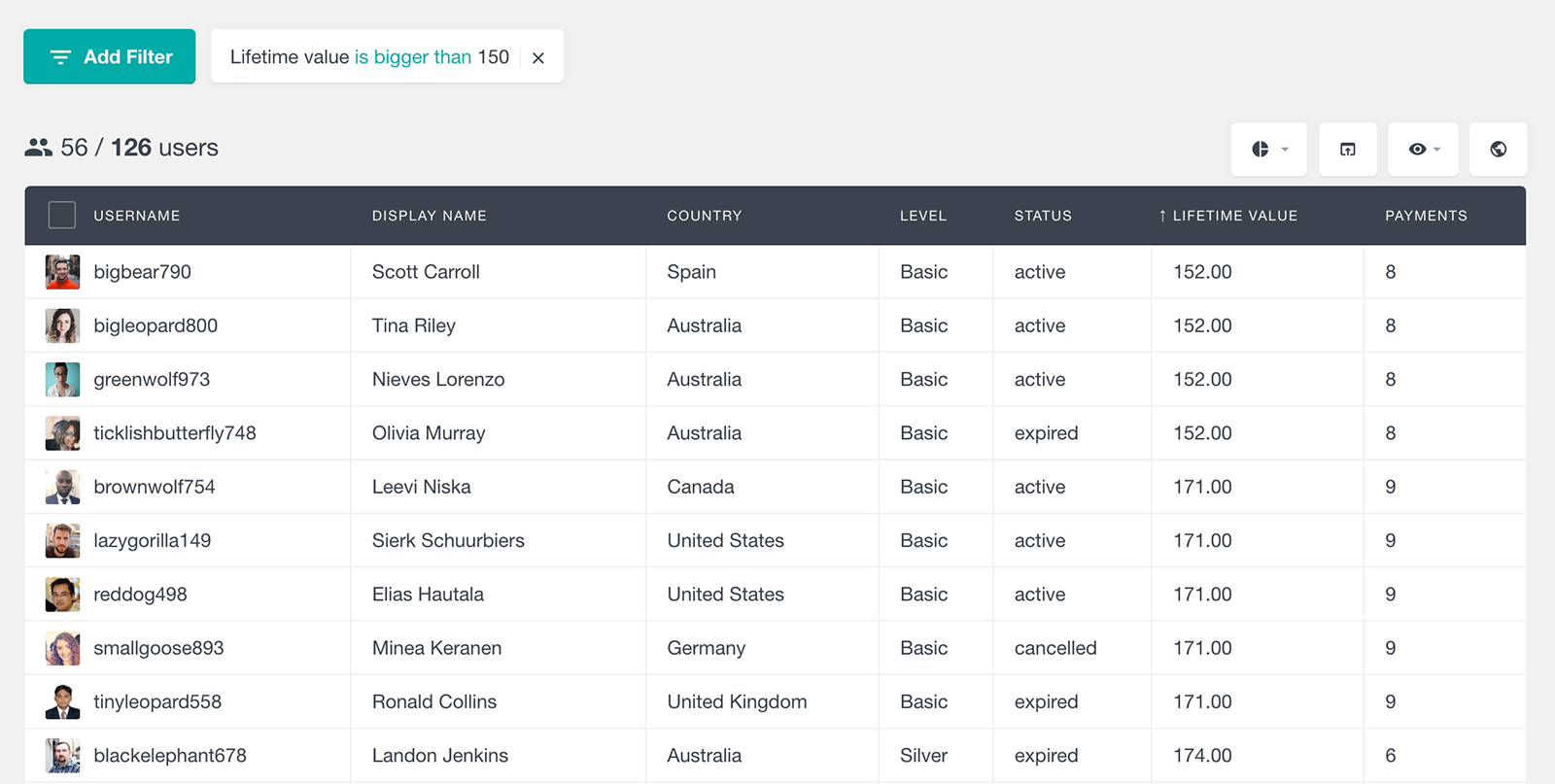This screenshot has width=1555, height=784.
Task: Open username greenwolf973
Action: [152, 379]
